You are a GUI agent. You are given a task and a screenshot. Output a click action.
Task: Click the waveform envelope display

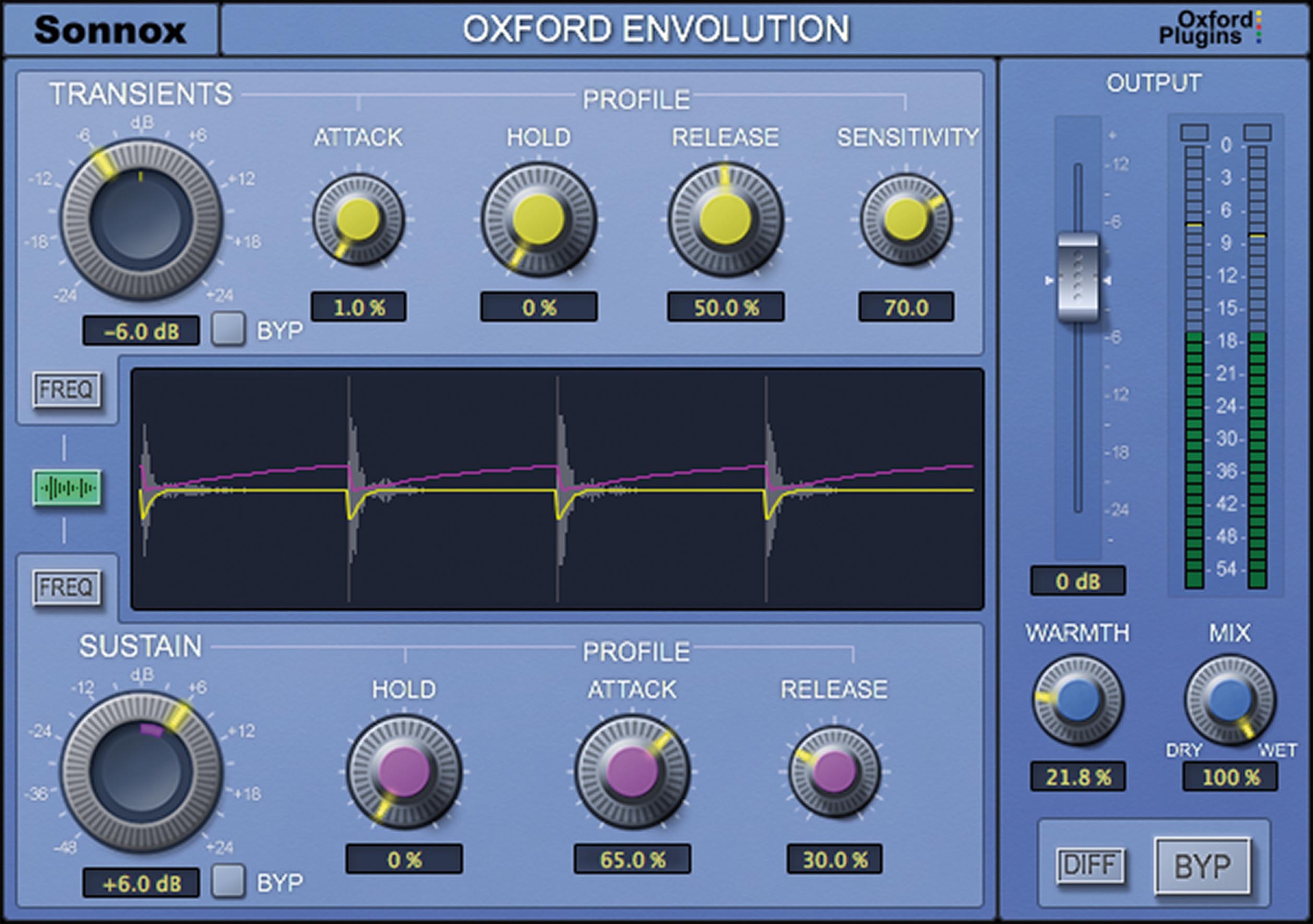pyautogui.click(x=558, y=489)
